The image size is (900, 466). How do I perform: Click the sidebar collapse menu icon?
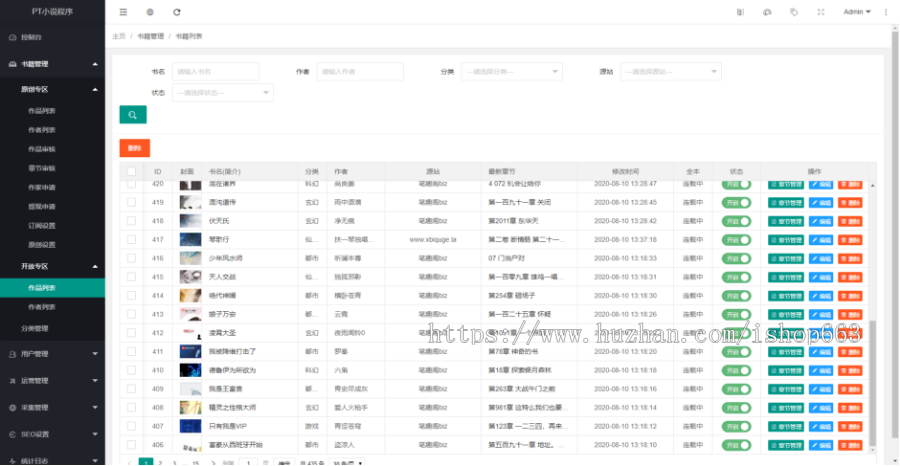[123, 12]
